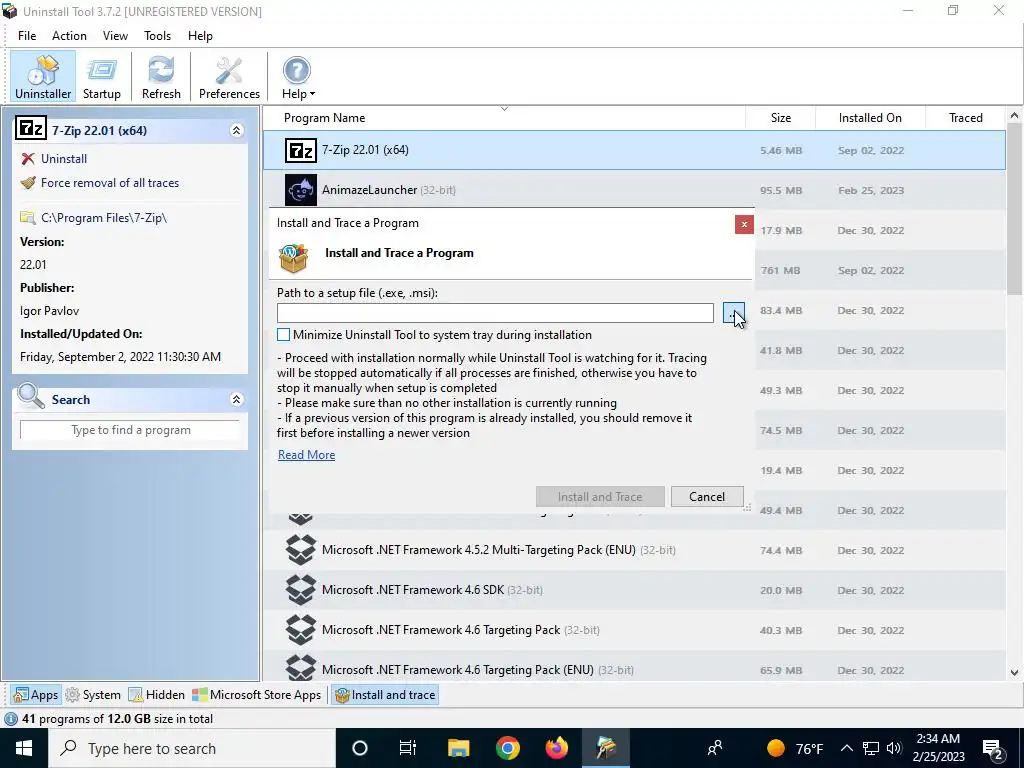Select Microsoft .NET Framework 4.6 Targeting Pack (ENU)

pyautogui.click(x=633, y=667)
